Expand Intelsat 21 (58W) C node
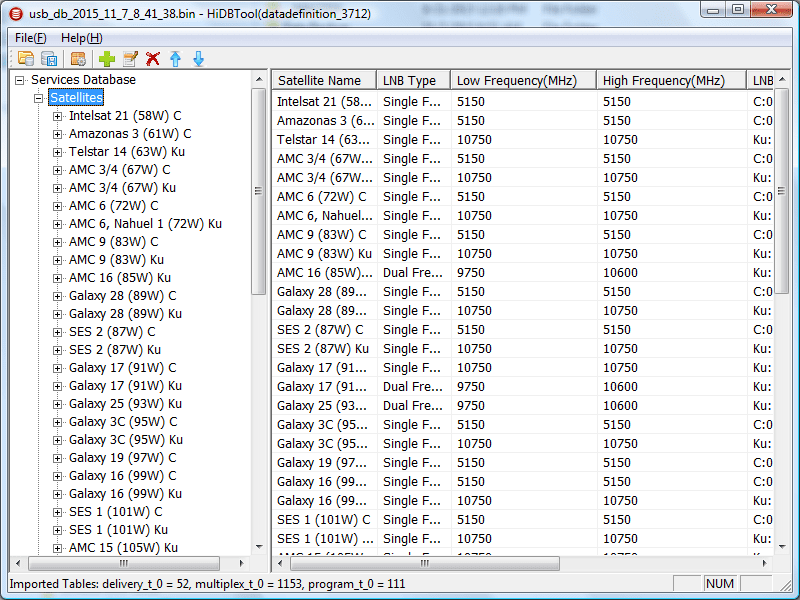 [57, 116]
